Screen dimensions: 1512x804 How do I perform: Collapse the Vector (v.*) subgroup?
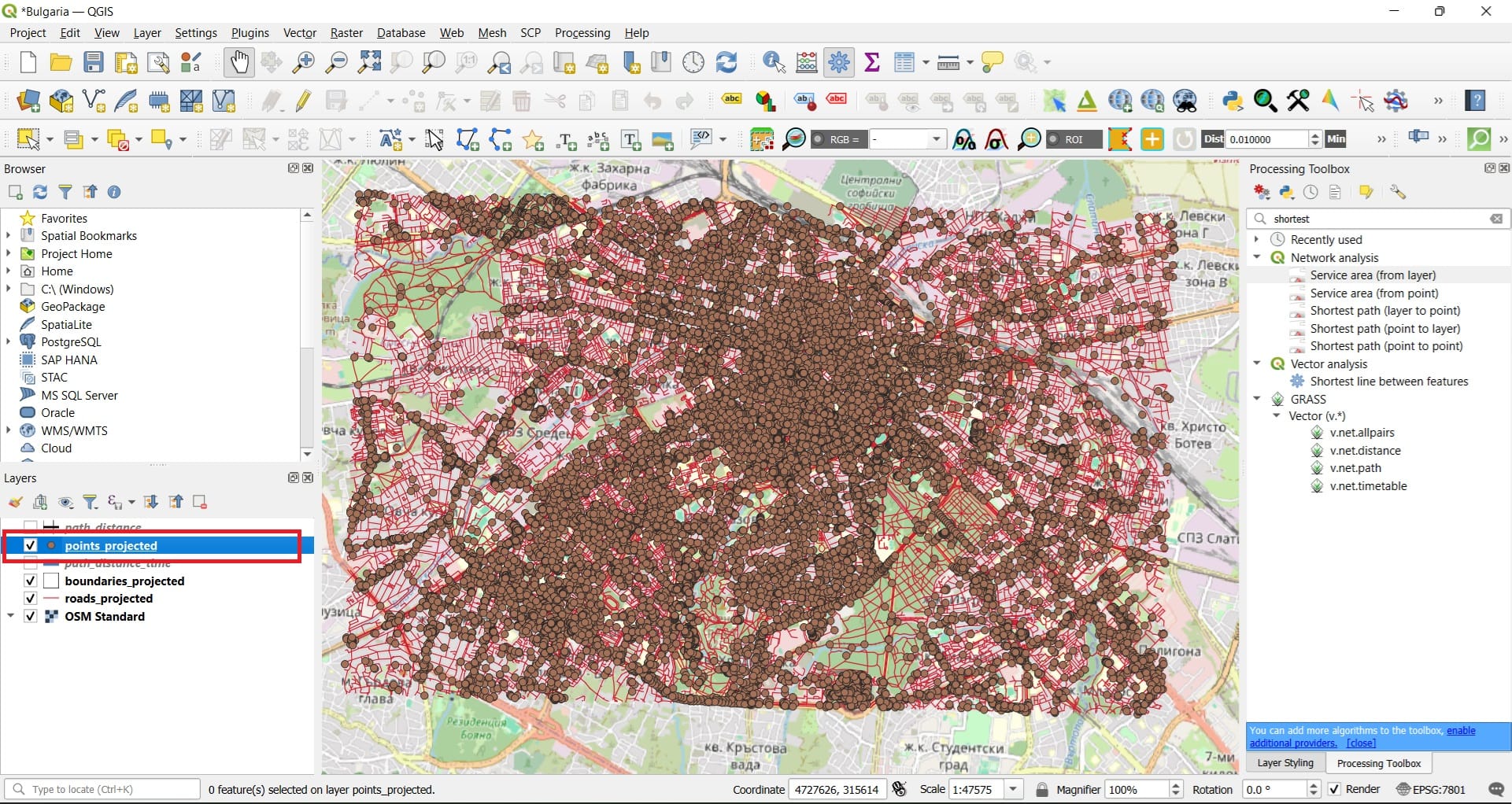coord(1277,416)
